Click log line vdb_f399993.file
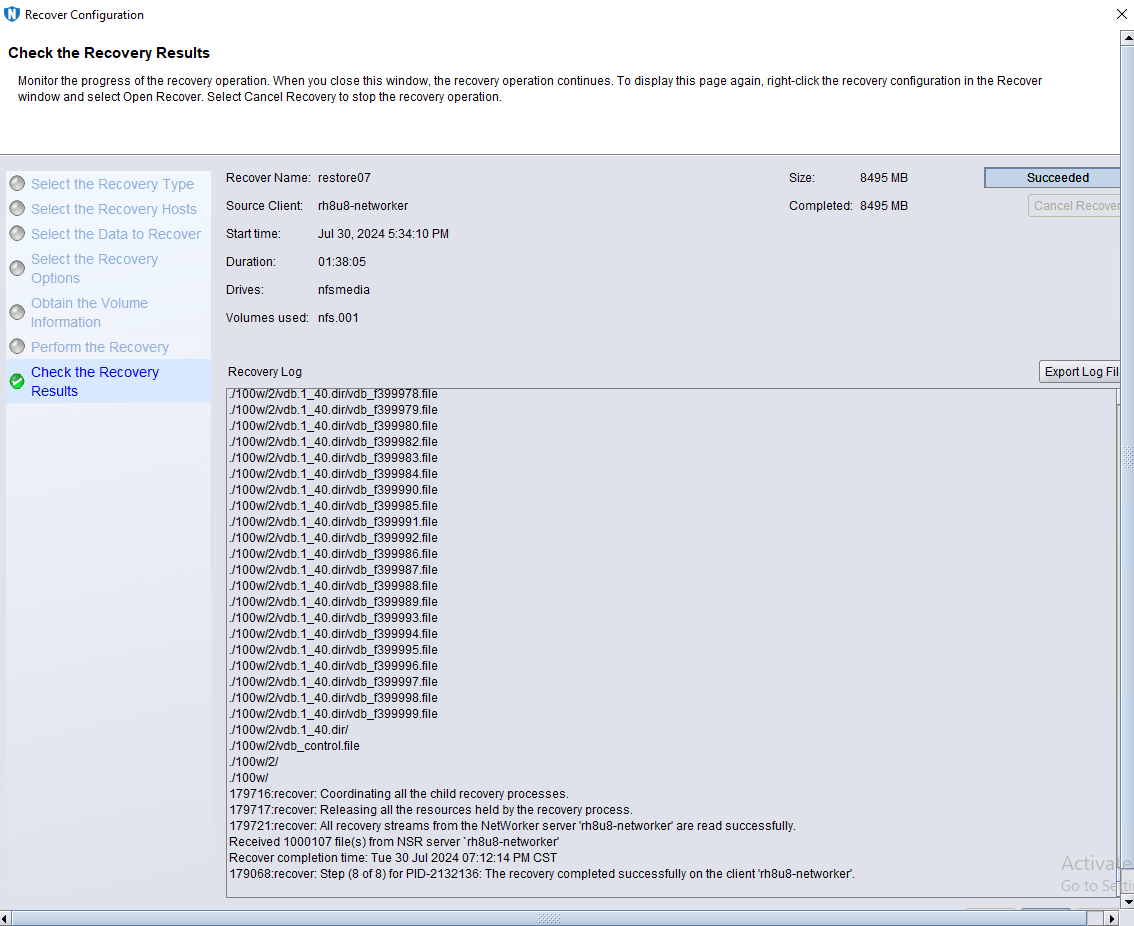Viewport: 1134px width, 926px height. tap(333, 618)
